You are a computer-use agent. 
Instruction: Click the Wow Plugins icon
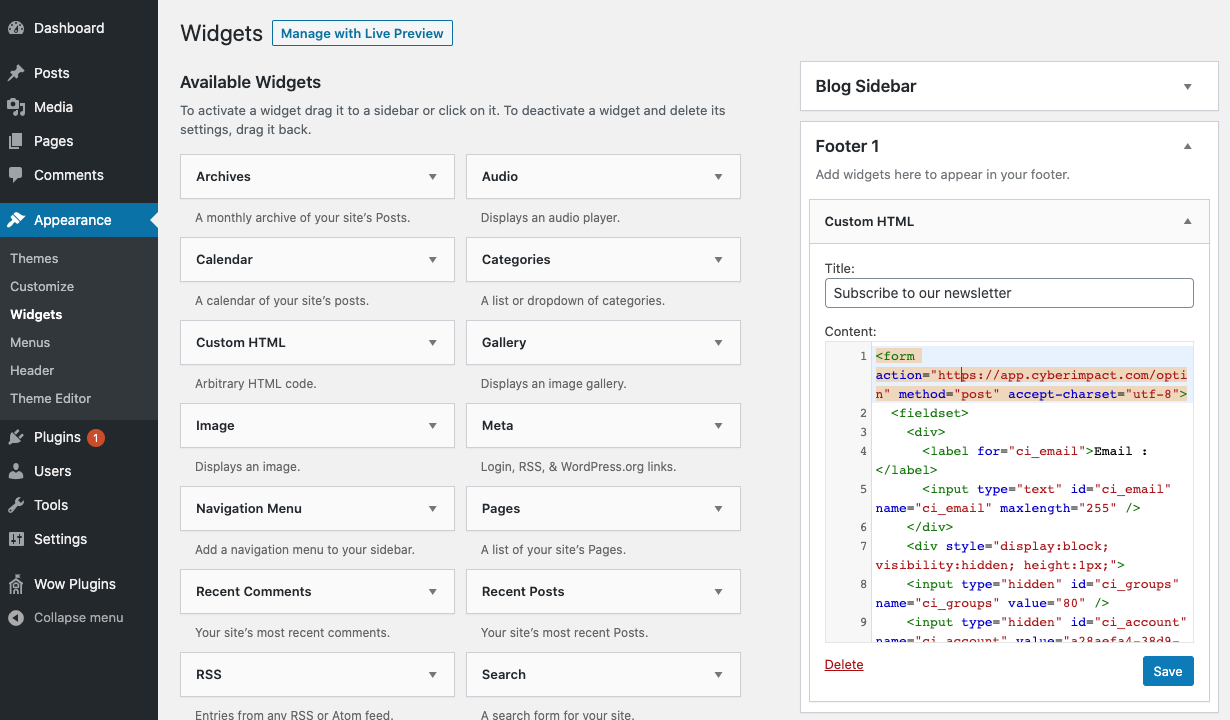(18, 584)
